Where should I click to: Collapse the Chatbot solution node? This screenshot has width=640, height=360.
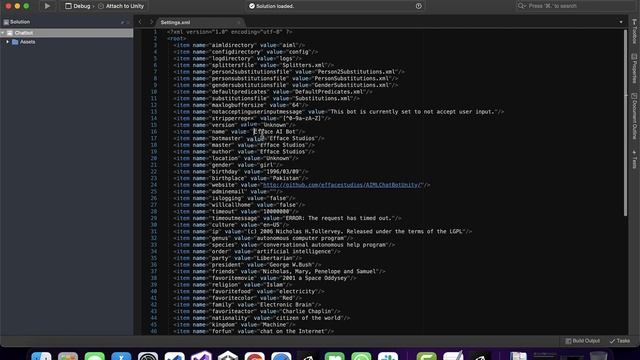tap(3, 33)
